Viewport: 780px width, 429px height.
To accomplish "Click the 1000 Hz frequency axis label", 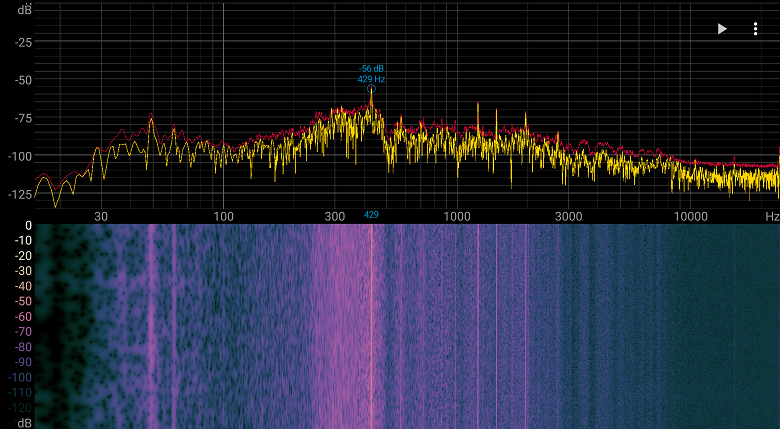I will [x=457, y=216].
